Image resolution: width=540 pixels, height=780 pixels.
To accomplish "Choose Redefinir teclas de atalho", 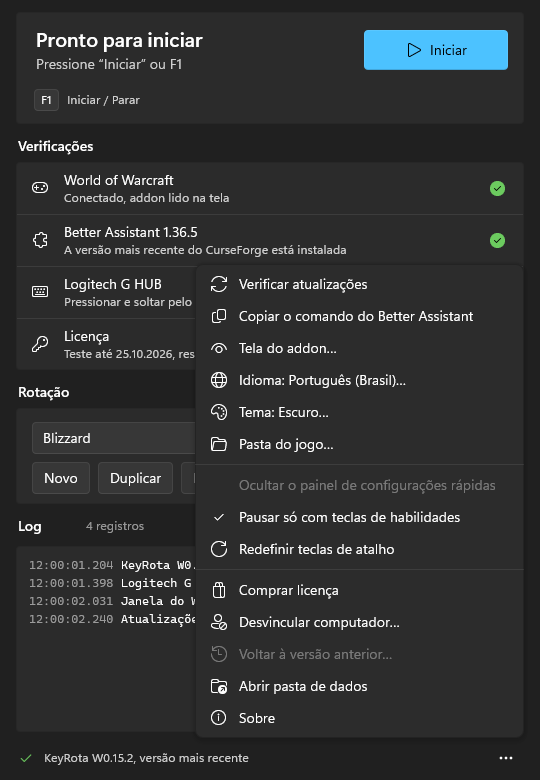I will tap(360, 549).
